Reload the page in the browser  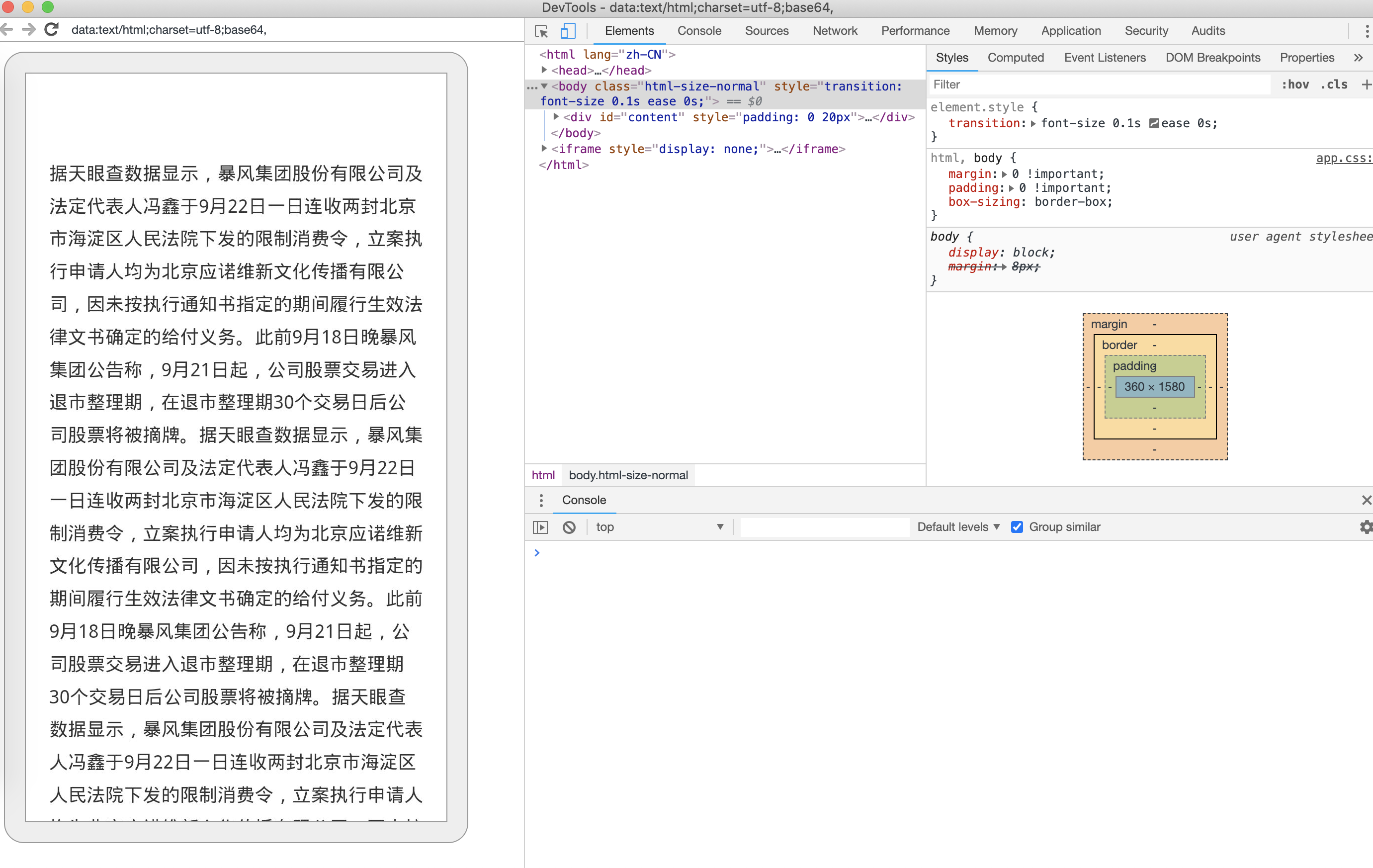[x=51, y=29]
